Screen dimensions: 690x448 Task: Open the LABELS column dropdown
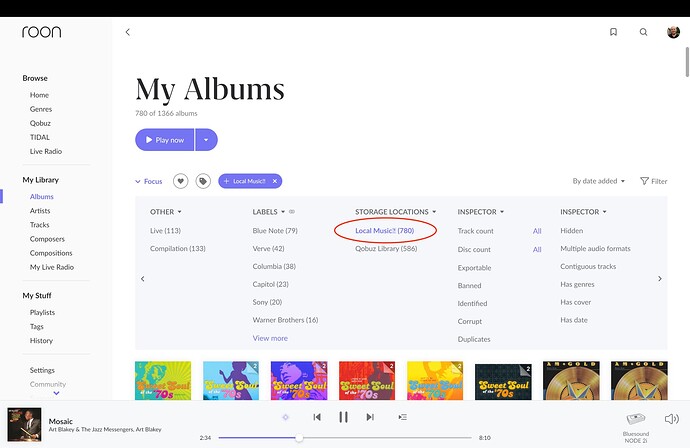269,212
